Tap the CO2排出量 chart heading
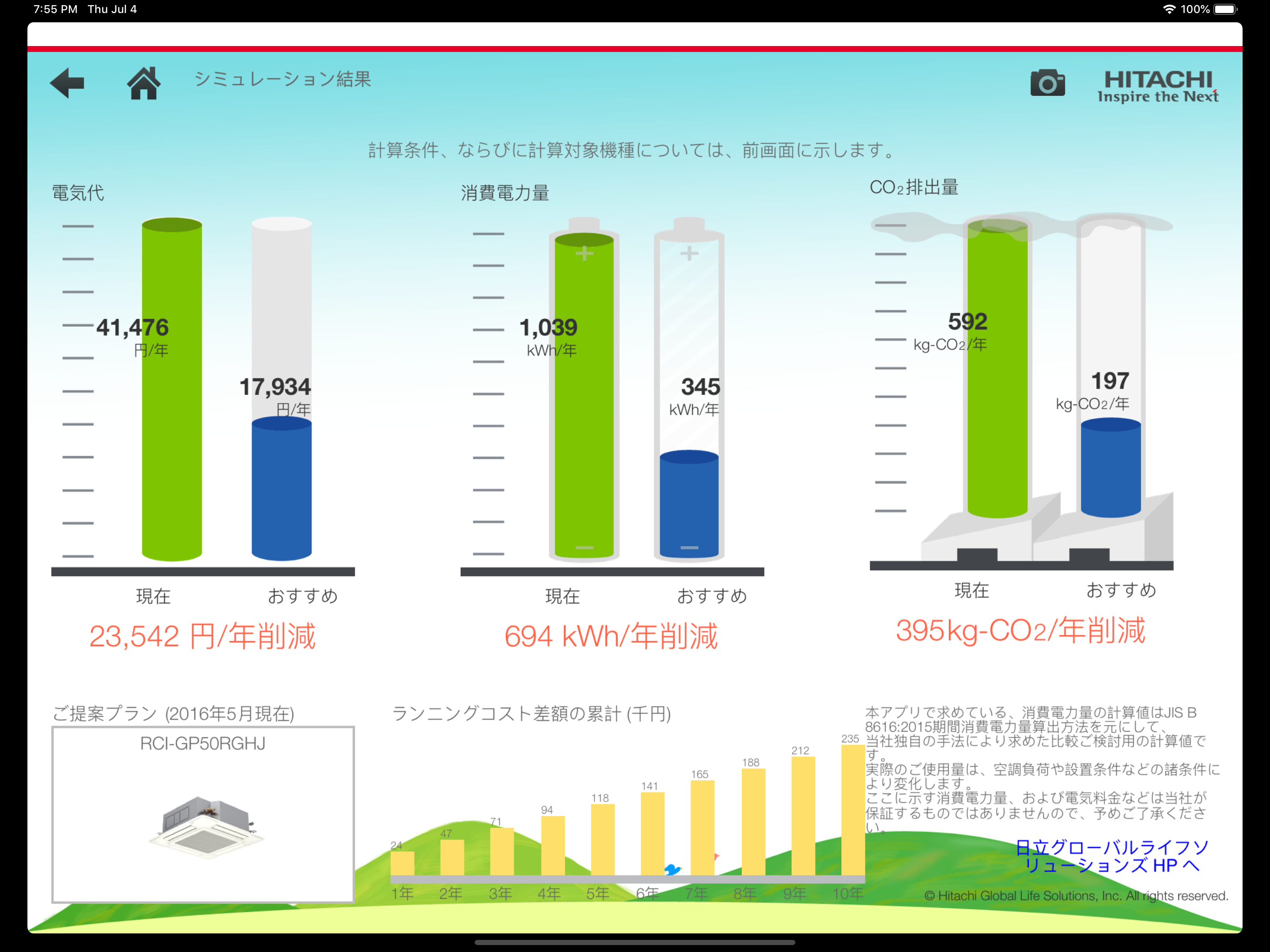Viewport: 1270px width, 952px height. pyautogui.click(x=914, y=187)
